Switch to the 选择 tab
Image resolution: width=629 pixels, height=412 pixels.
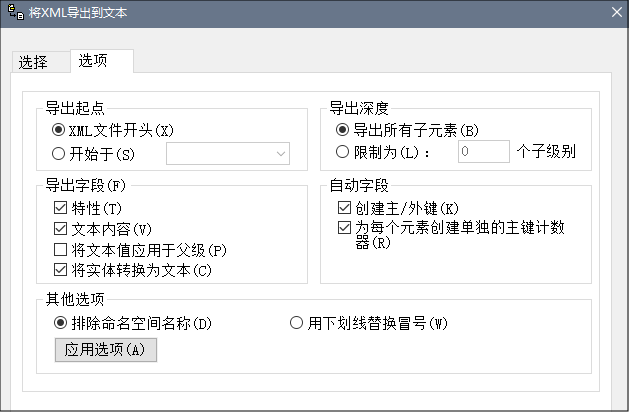[33, 61]
